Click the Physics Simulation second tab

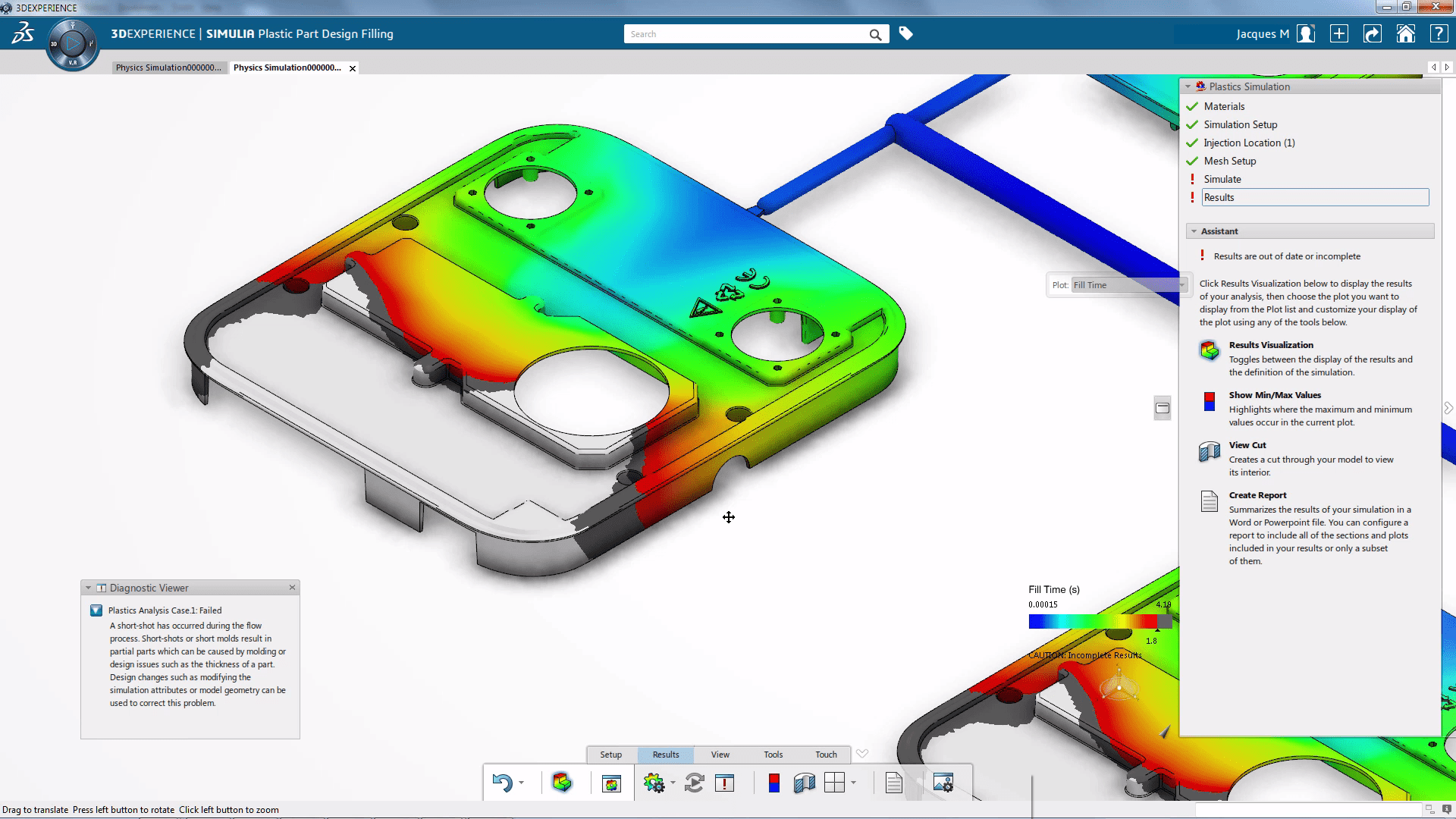pyautogui.click(x=287, y=67)
